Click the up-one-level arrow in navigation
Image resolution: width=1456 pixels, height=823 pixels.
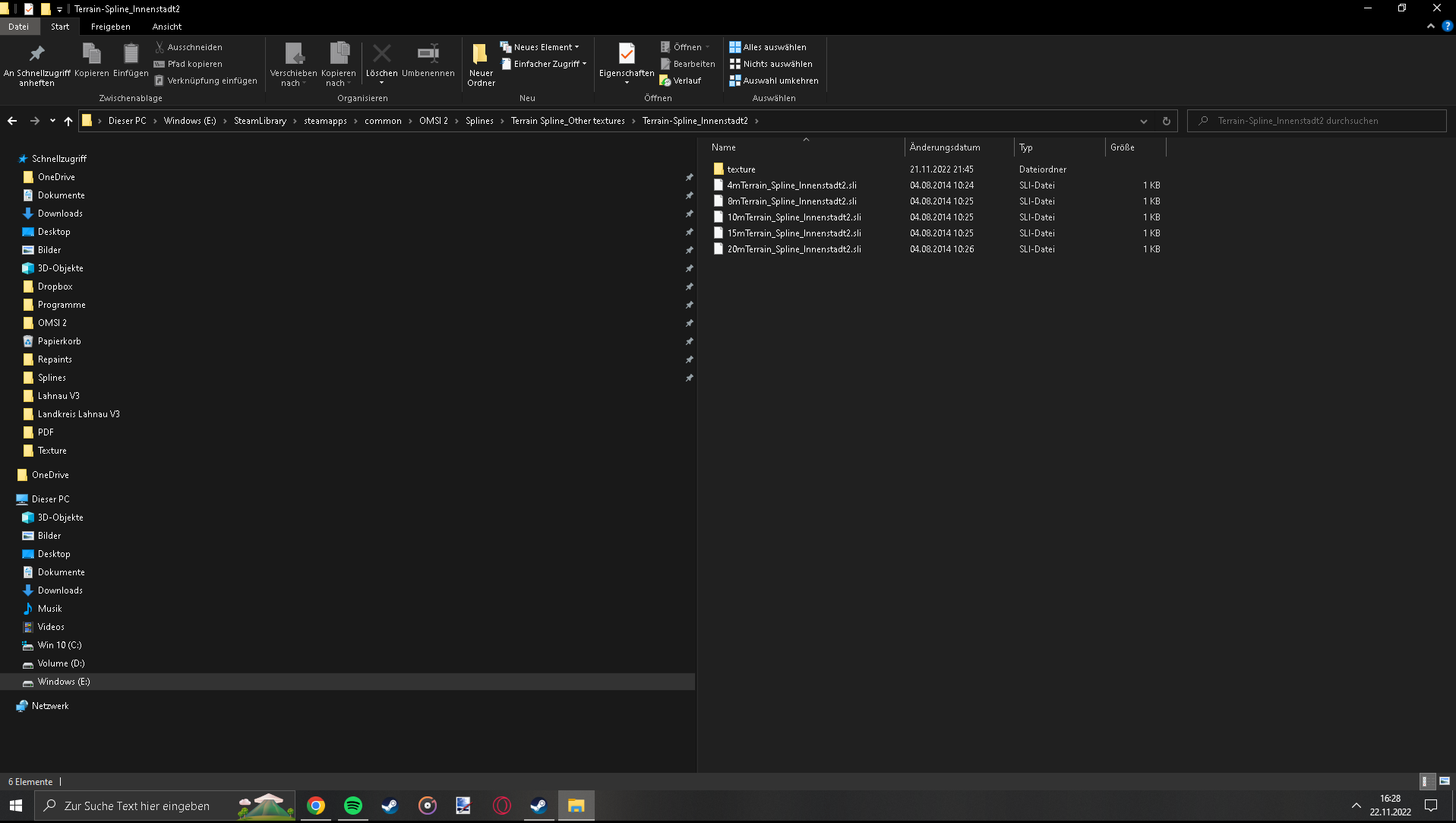click(x=68, y=121)
